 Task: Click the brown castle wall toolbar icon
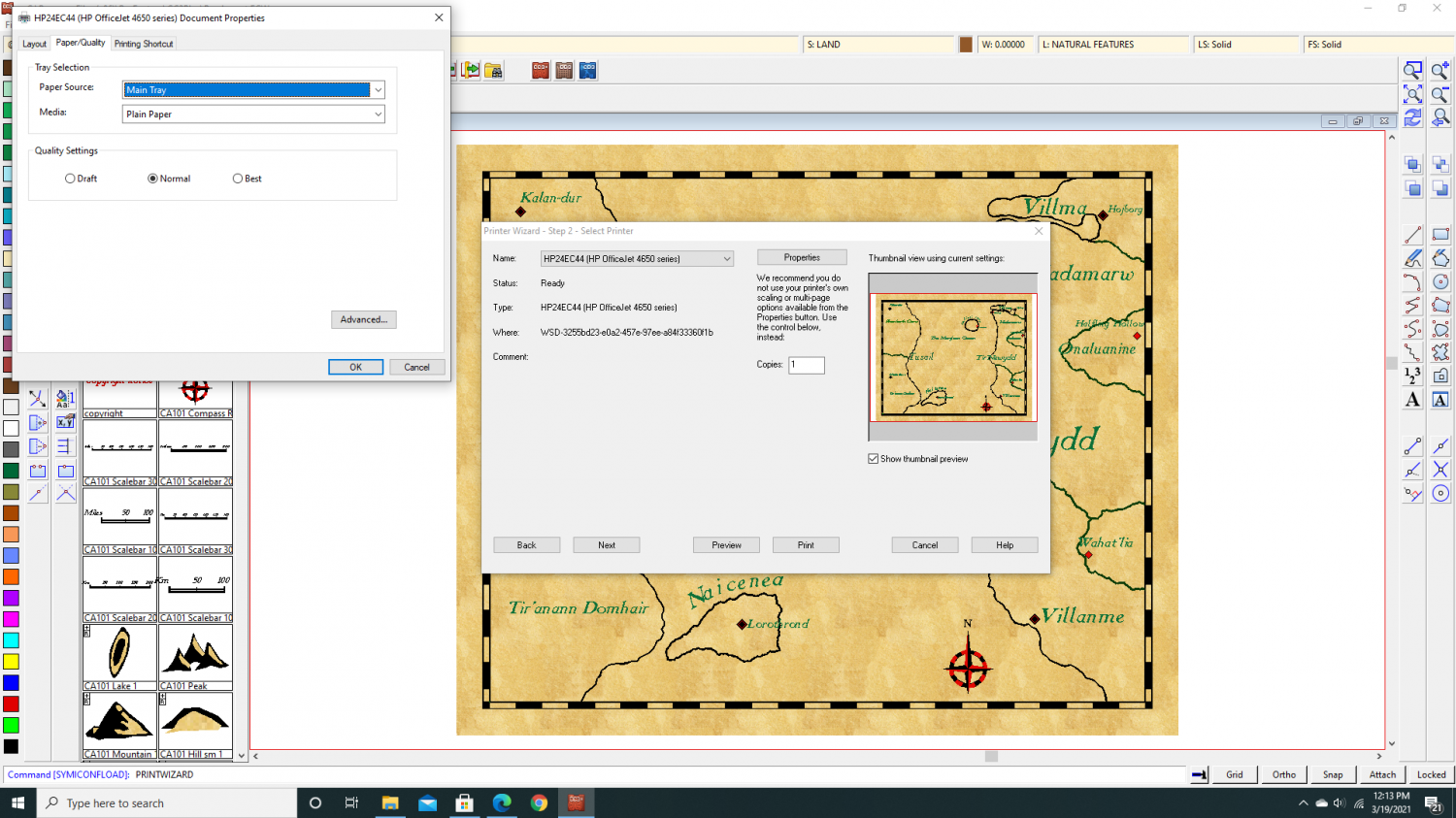(x=564, y=70)
